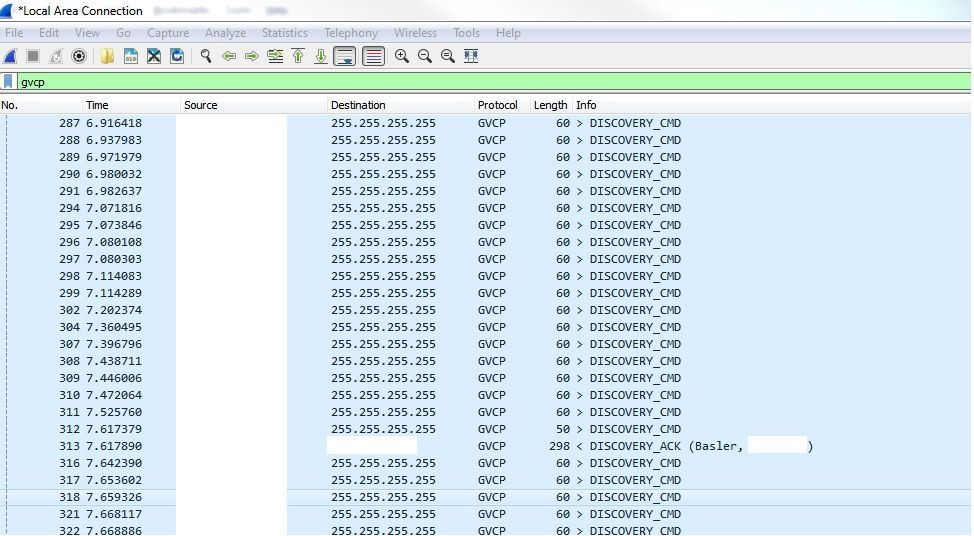Sort by the Info column header
The height and width of the screenshot is (536, 974).
(x=771, y=105)
